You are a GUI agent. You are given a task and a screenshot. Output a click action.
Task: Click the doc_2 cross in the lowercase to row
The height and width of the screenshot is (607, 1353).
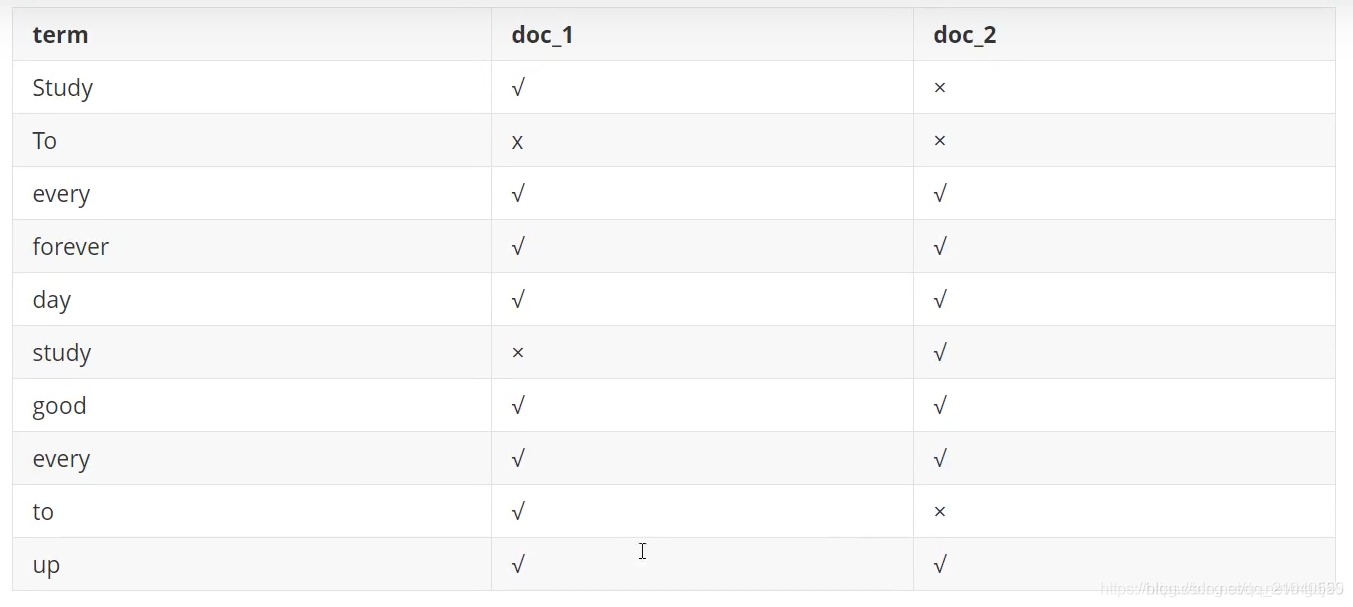939,512
